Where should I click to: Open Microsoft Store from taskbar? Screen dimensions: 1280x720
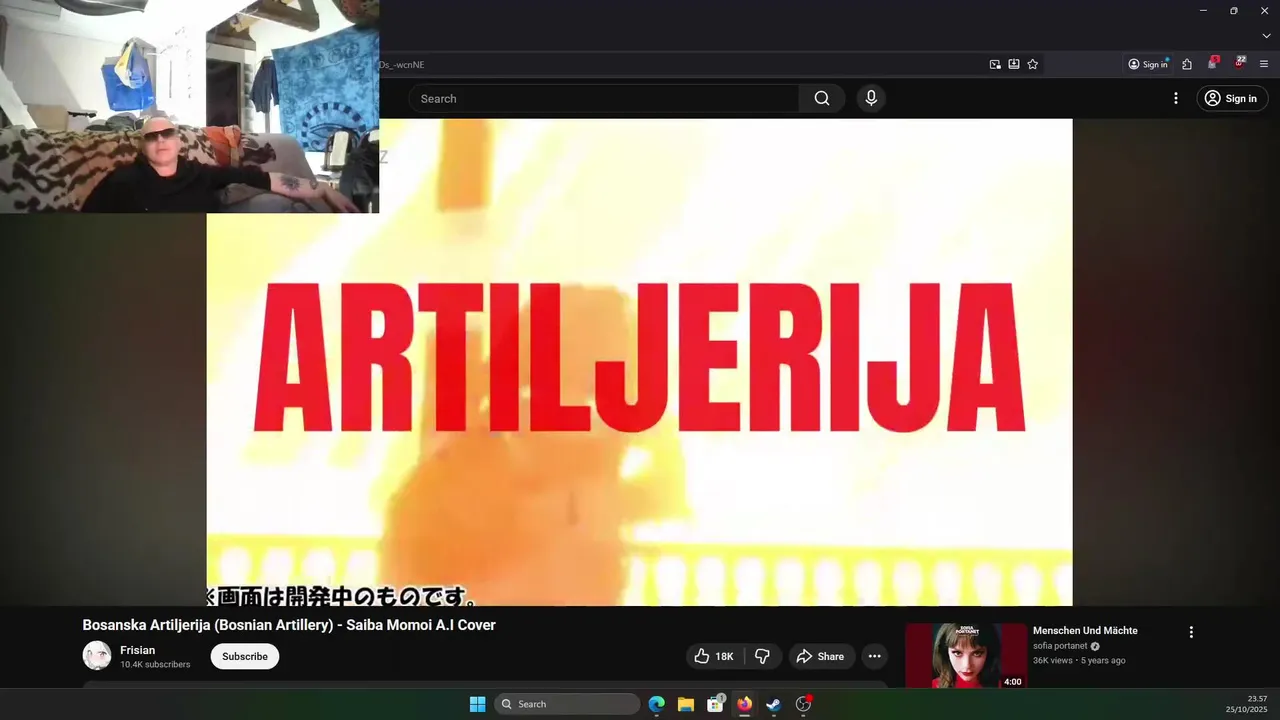[x=715, y=704]
